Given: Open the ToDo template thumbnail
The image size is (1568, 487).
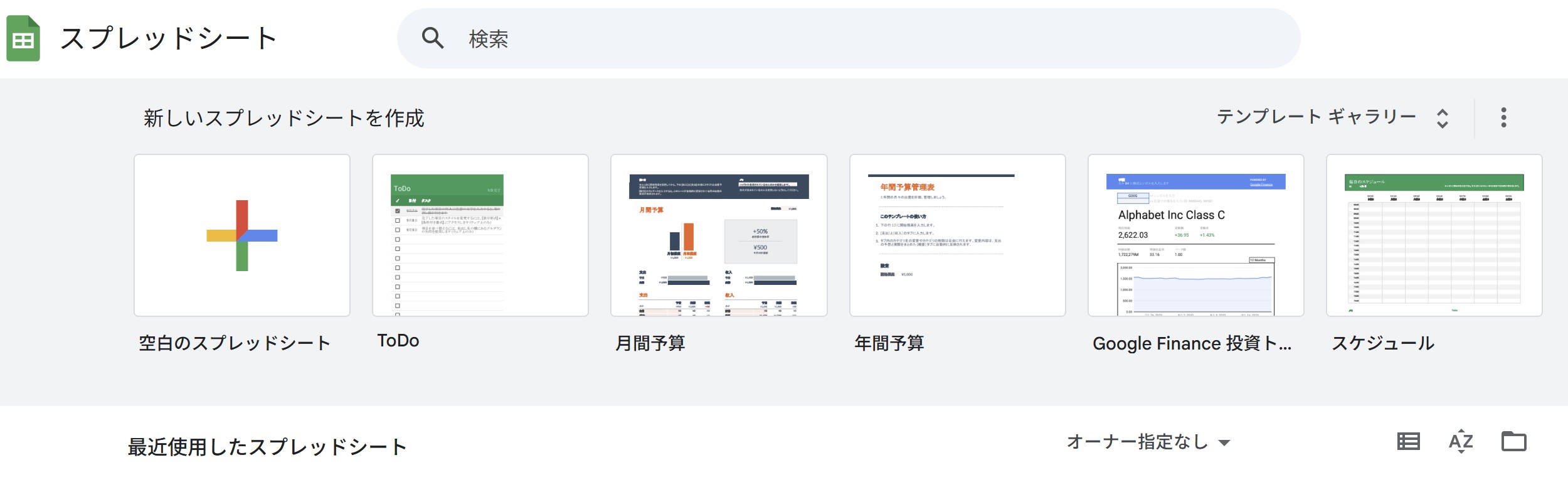Looking at the screenshot, I should tap(480, 235).
